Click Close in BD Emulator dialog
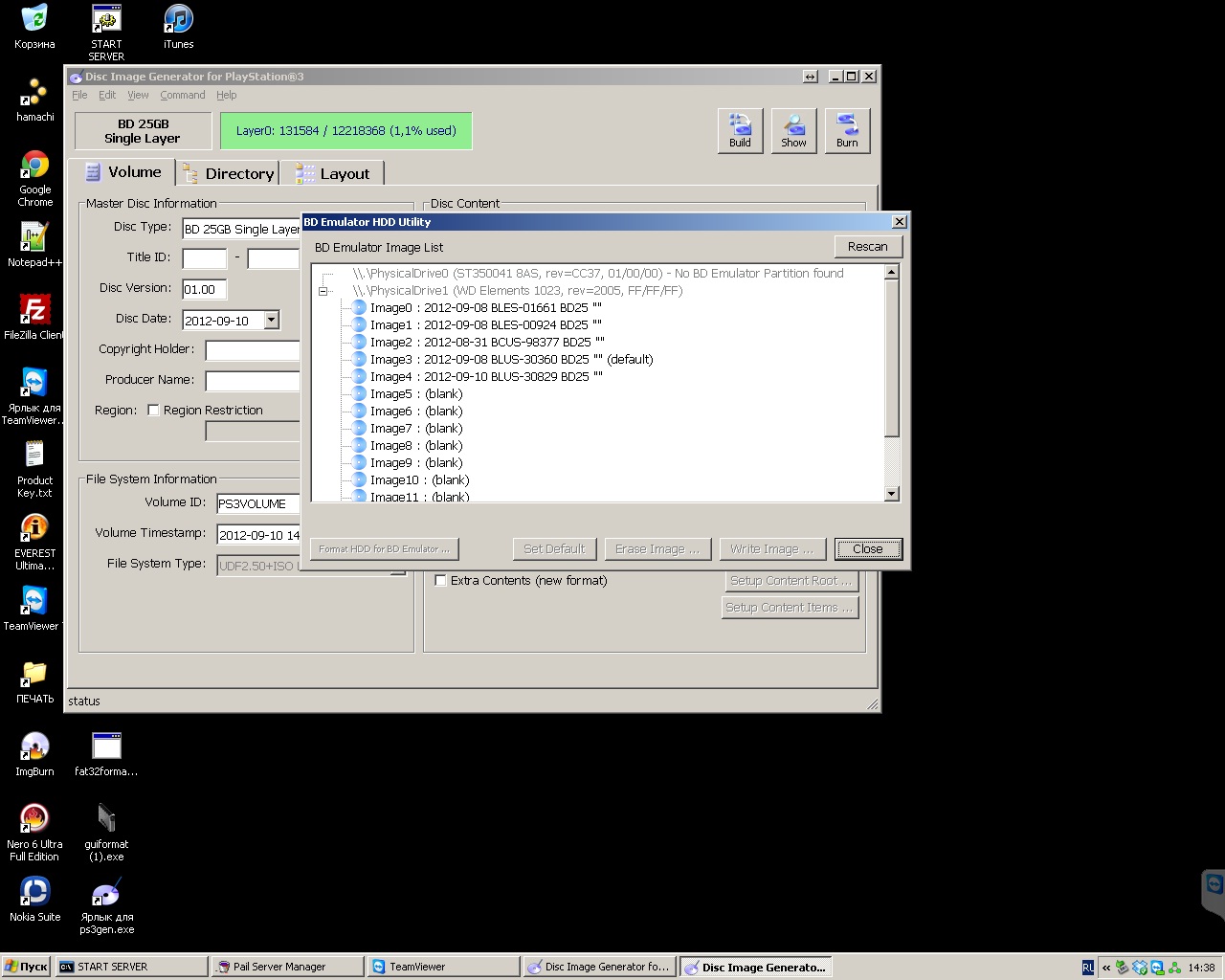This screenshot has width=1225, height=980. tap(867, 548)
